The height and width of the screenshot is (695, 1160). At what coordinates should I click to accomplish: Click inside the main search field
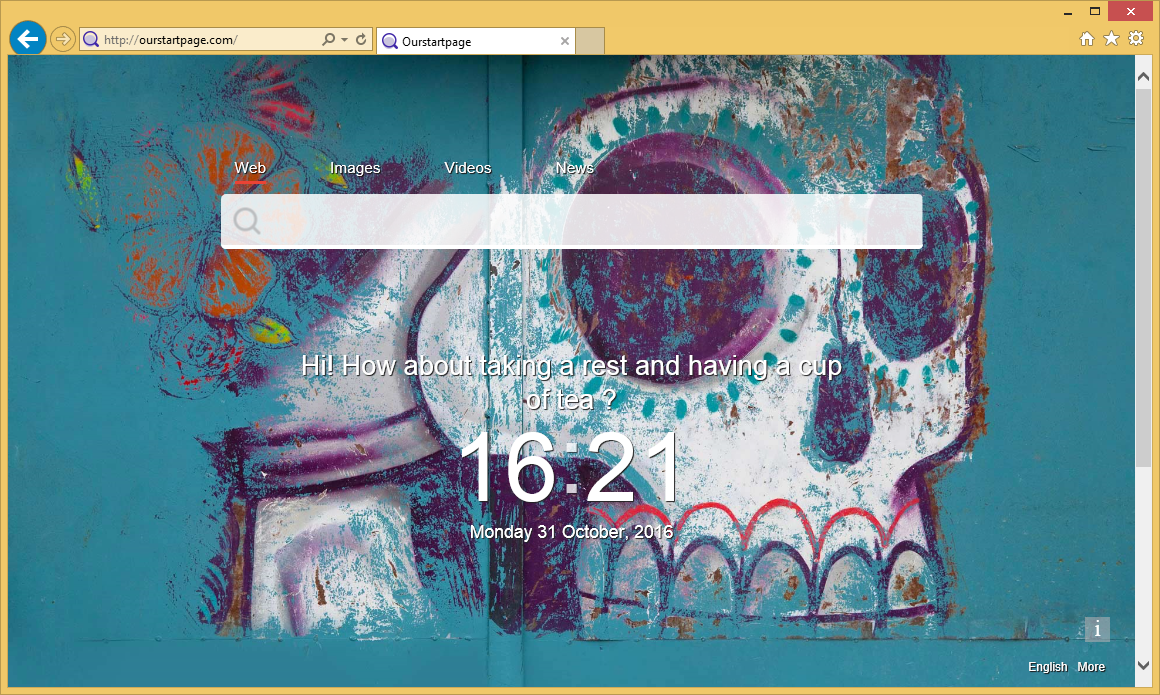point(572,220)
